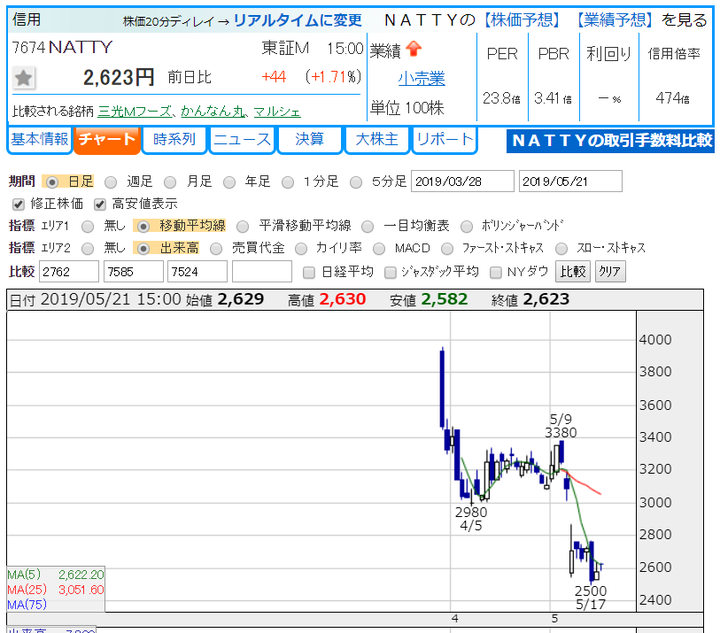Select 一目均衡表 indicator radio
Viewport: 720px width, 633px height.
(367, 226)
